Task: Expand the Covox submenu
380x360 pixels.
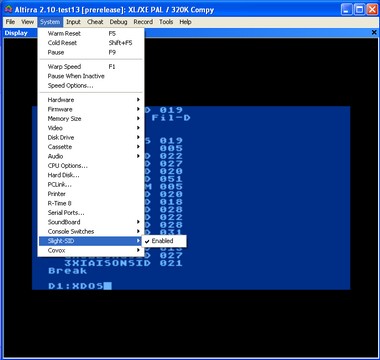Action: (x=91, y=250)
